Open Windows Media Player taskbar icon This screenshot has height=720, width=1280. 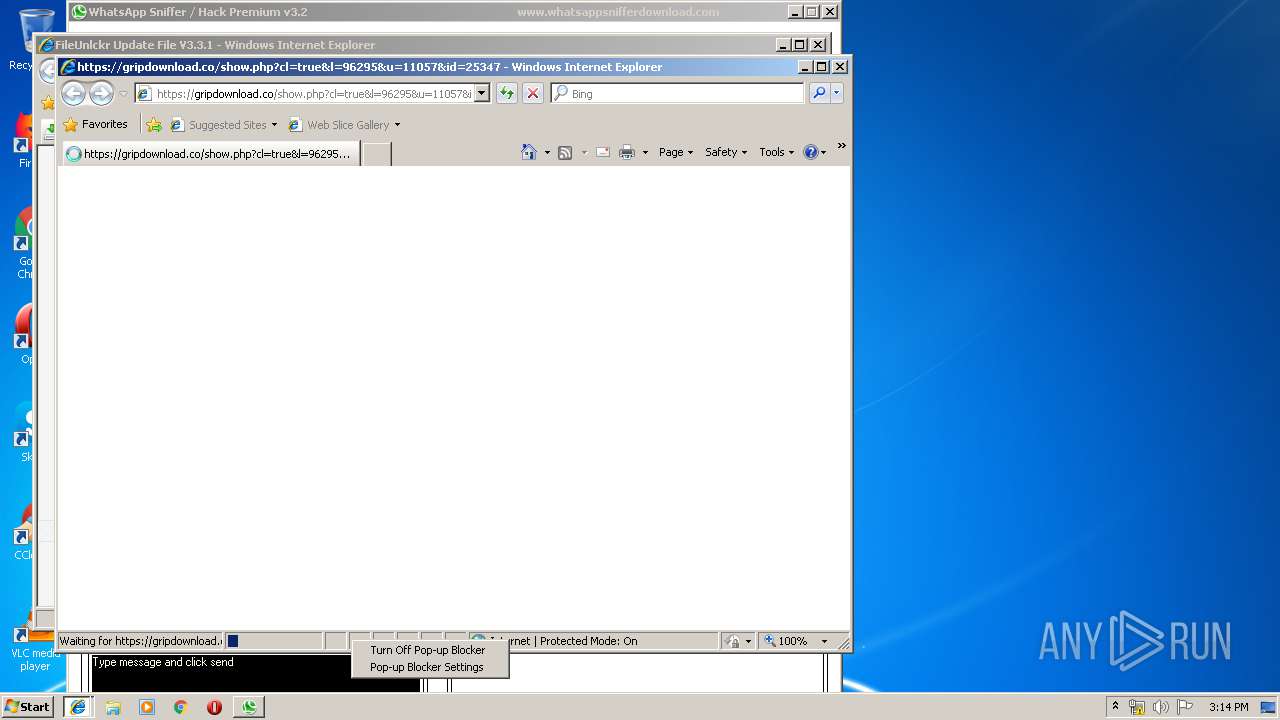pos(147,707)
